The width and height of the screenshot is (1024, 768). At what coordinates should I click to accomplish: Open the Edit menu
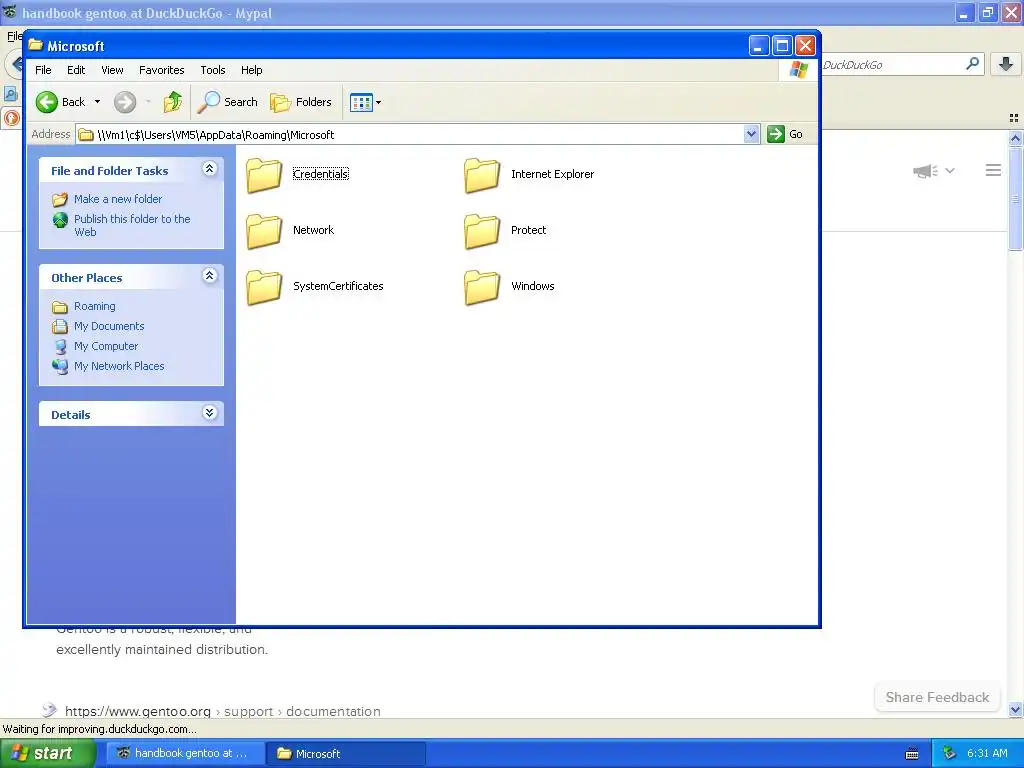(76, 70)
